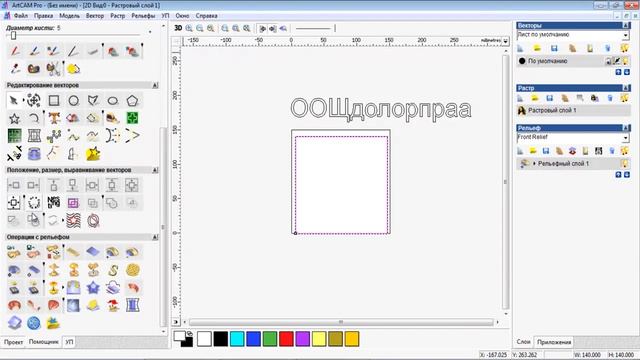Select the black draw pencil tool
Screen dimensions: 640x360
coord(73,51)
